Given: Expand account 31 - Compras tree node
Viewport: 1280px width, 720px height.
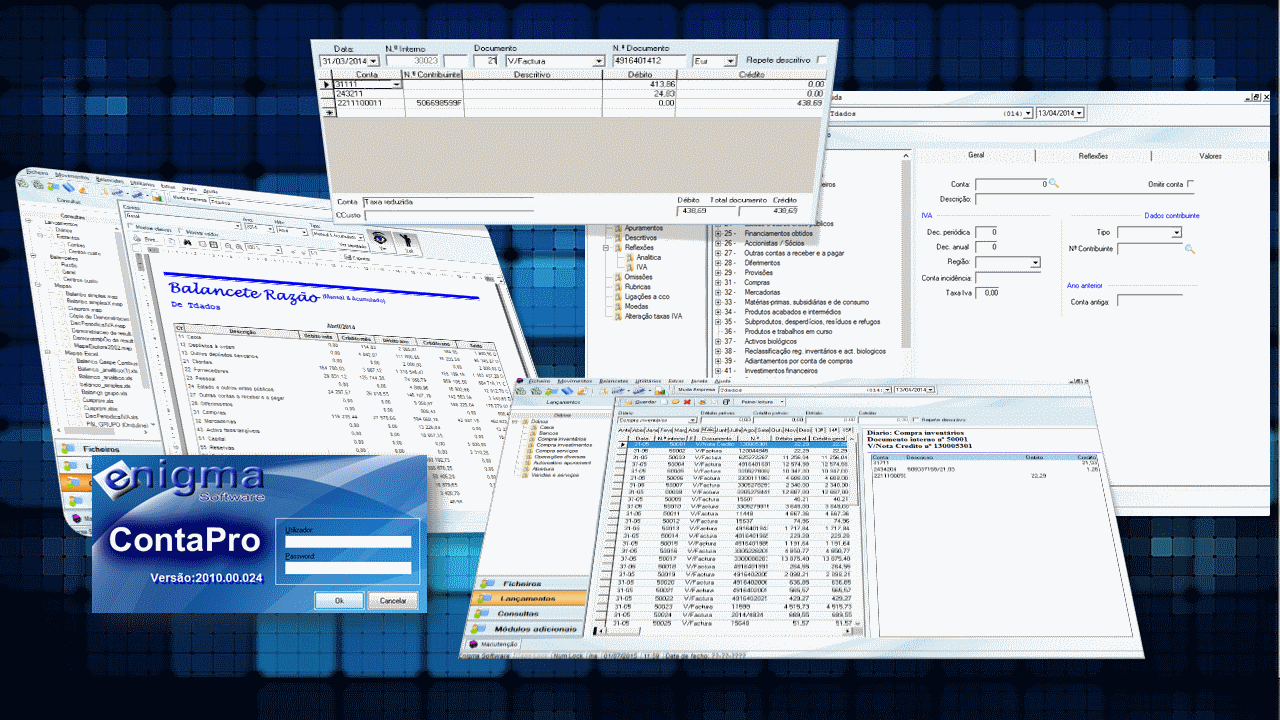Looking at the screenshot, I should tap(717, 282).
